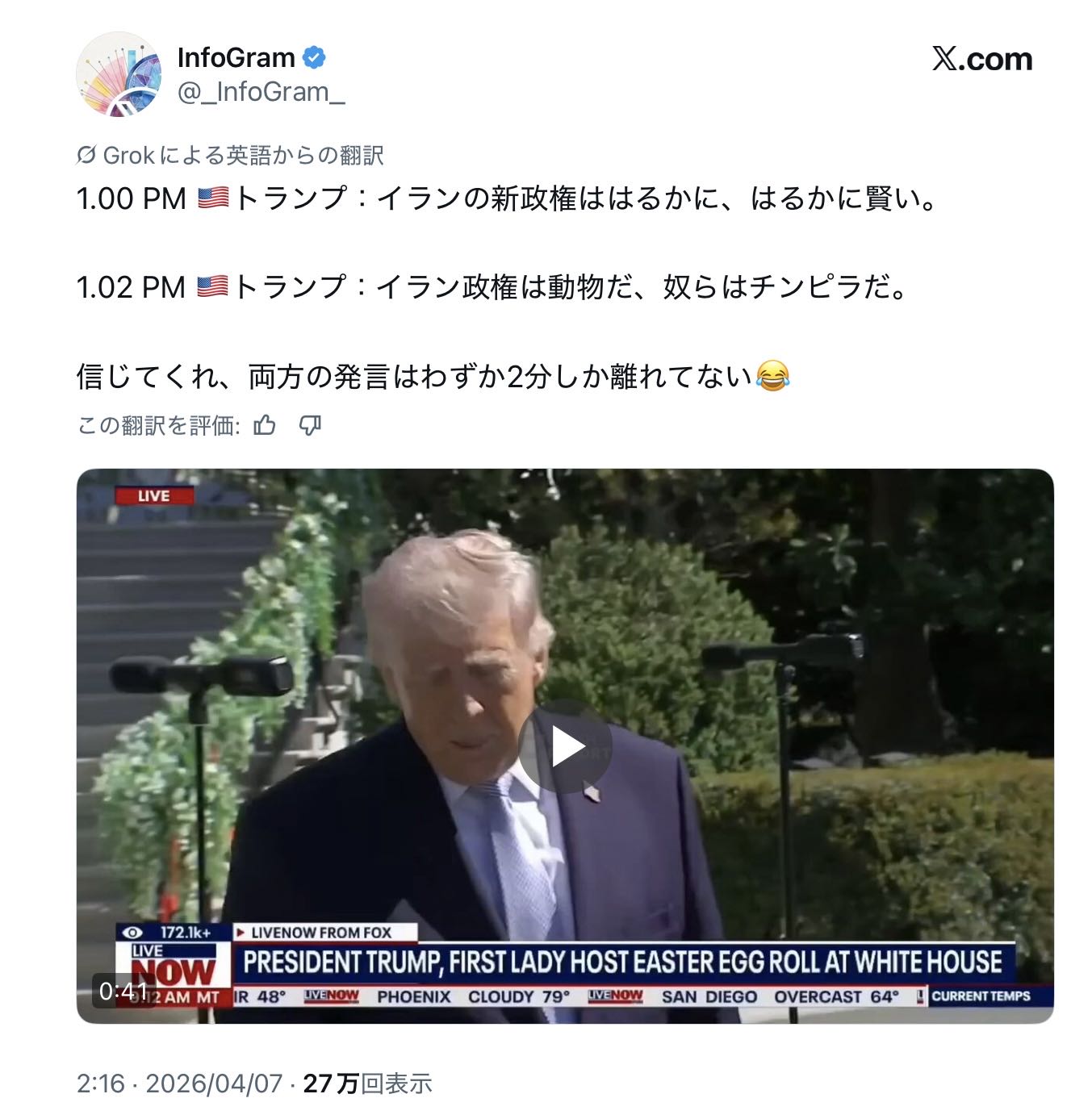Click the 0:41 video duration label
1092x1119 pixels.
[x=123, y=991]
